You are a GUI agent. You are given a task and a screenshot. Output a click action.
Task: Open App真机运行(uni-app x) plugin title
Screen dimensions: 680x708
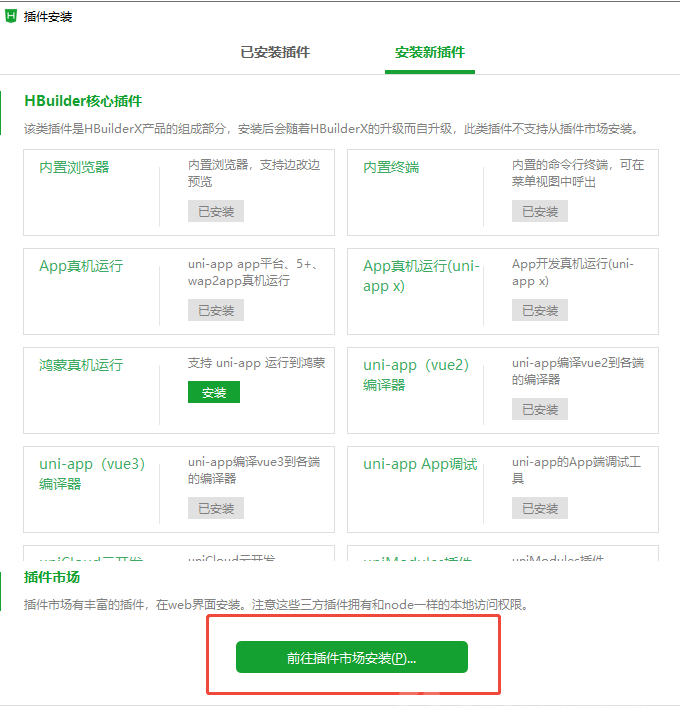coord(421,276)
